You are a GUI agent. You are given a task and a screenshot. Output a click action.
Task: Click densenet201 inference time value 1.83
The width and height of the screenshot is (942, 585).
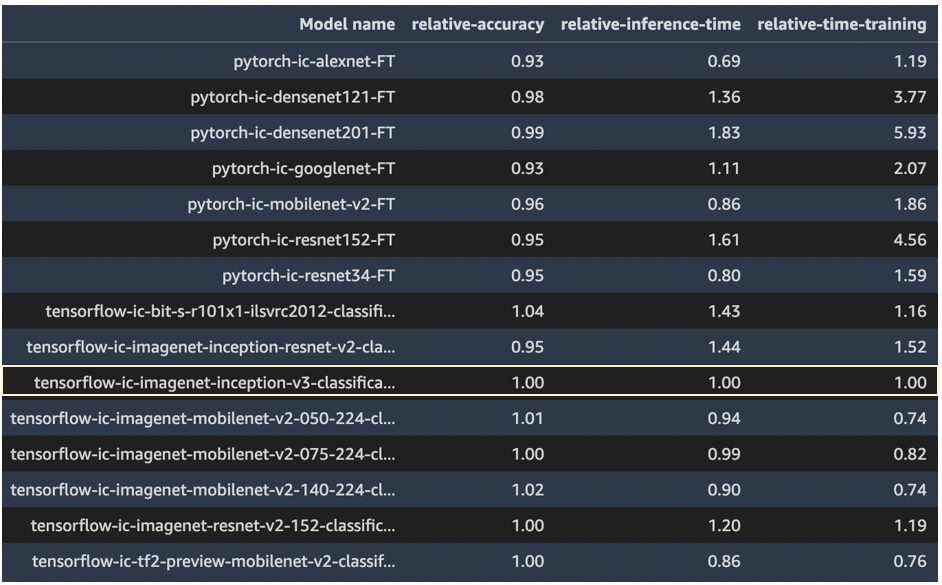(x=724, y=133)
